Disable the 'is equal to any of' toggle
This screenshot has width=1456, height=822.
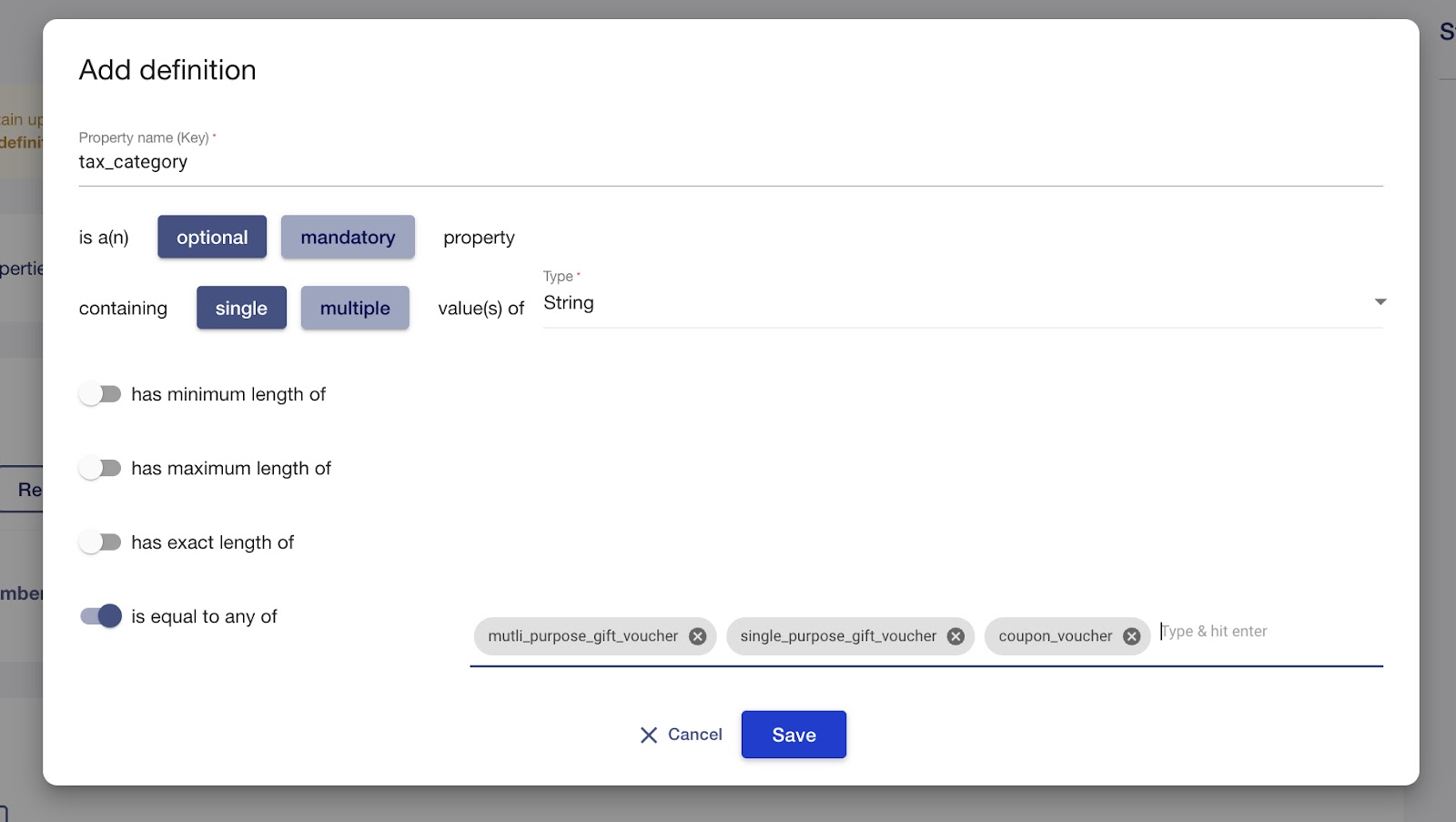100,616
